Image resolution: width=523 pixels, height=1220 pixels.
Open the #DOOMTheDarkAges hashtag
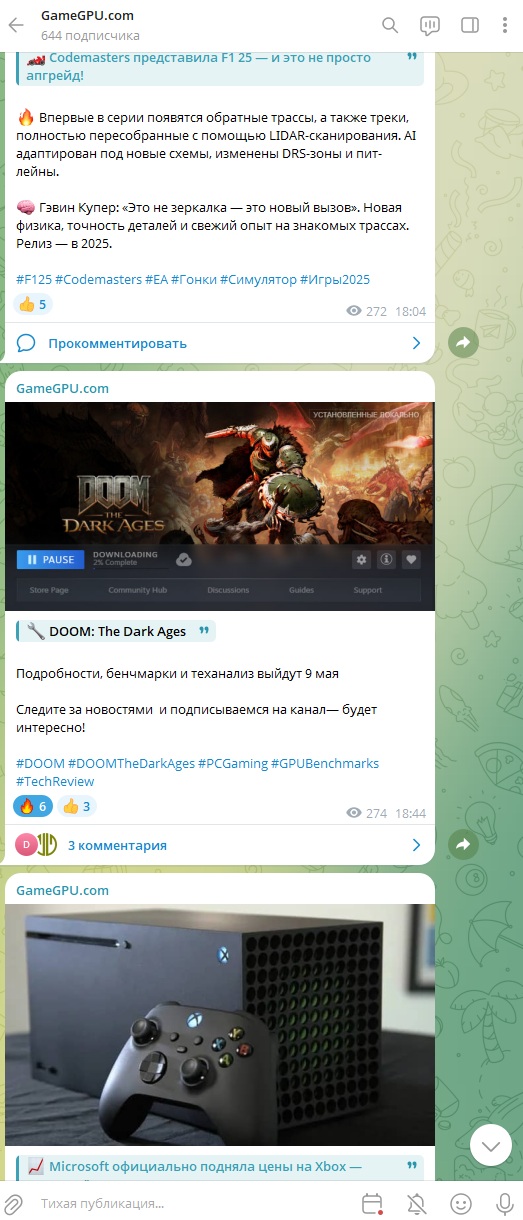132,763
